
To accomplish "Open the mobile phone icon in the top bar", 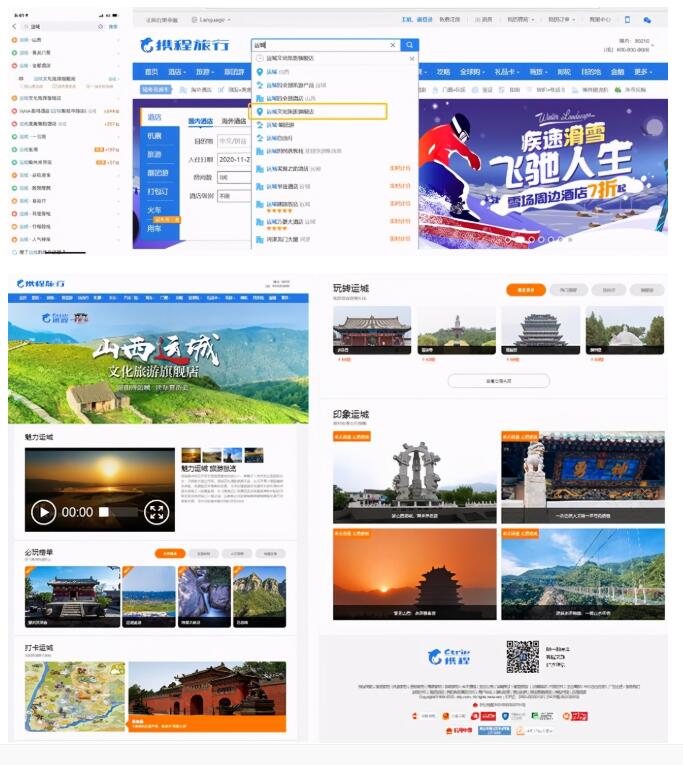I will pyautogui.click(x=627, y=19).
